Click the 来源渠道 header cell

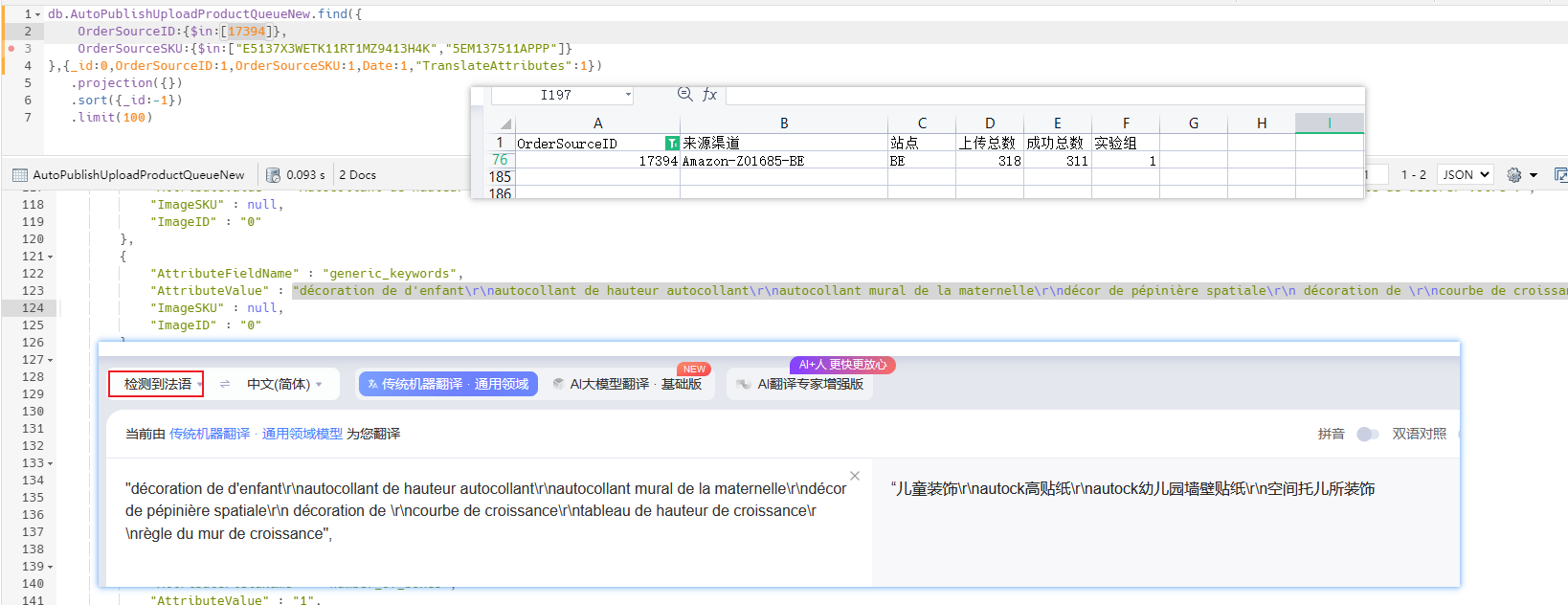tap(784, 143)
